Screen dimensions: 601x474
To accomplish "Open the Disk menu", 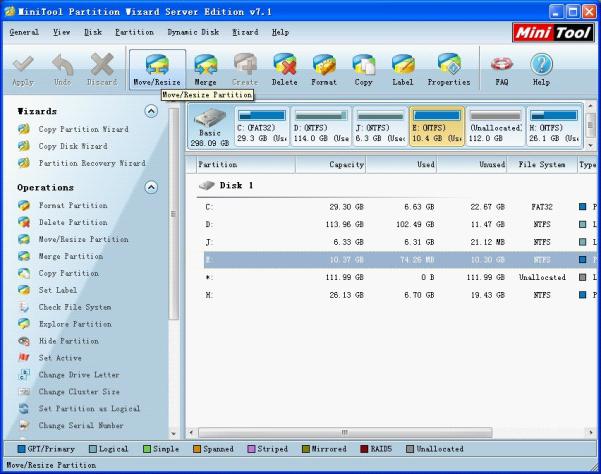I will 93,32.
